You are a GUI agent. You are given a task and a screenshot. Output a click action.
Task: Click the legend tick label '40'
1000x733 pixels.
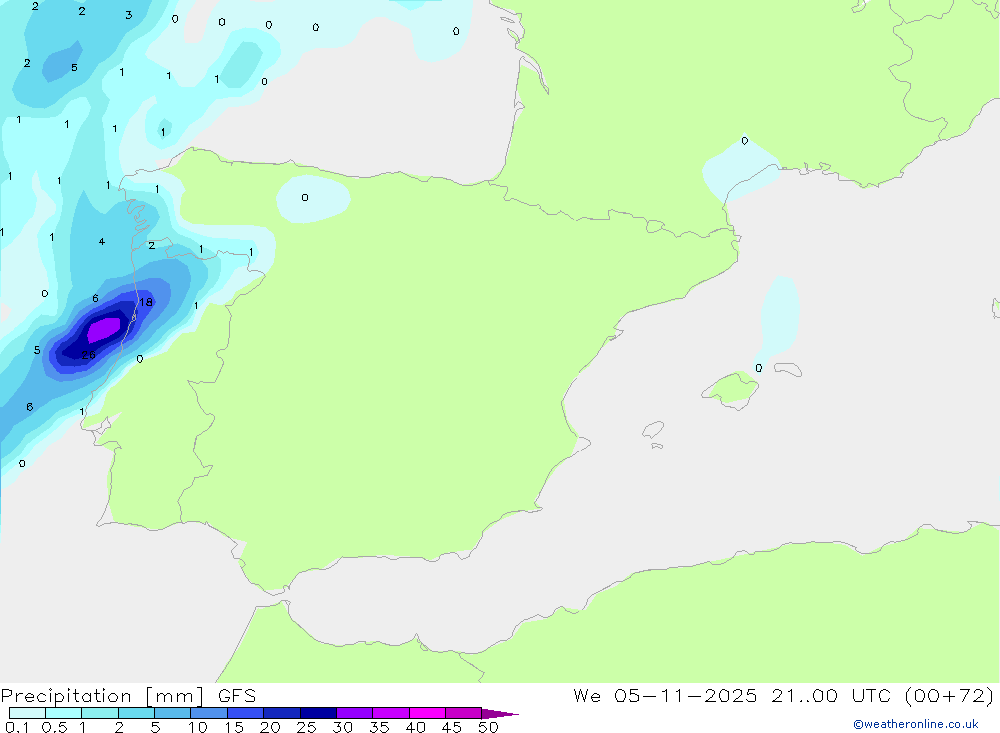pos(416,727)
